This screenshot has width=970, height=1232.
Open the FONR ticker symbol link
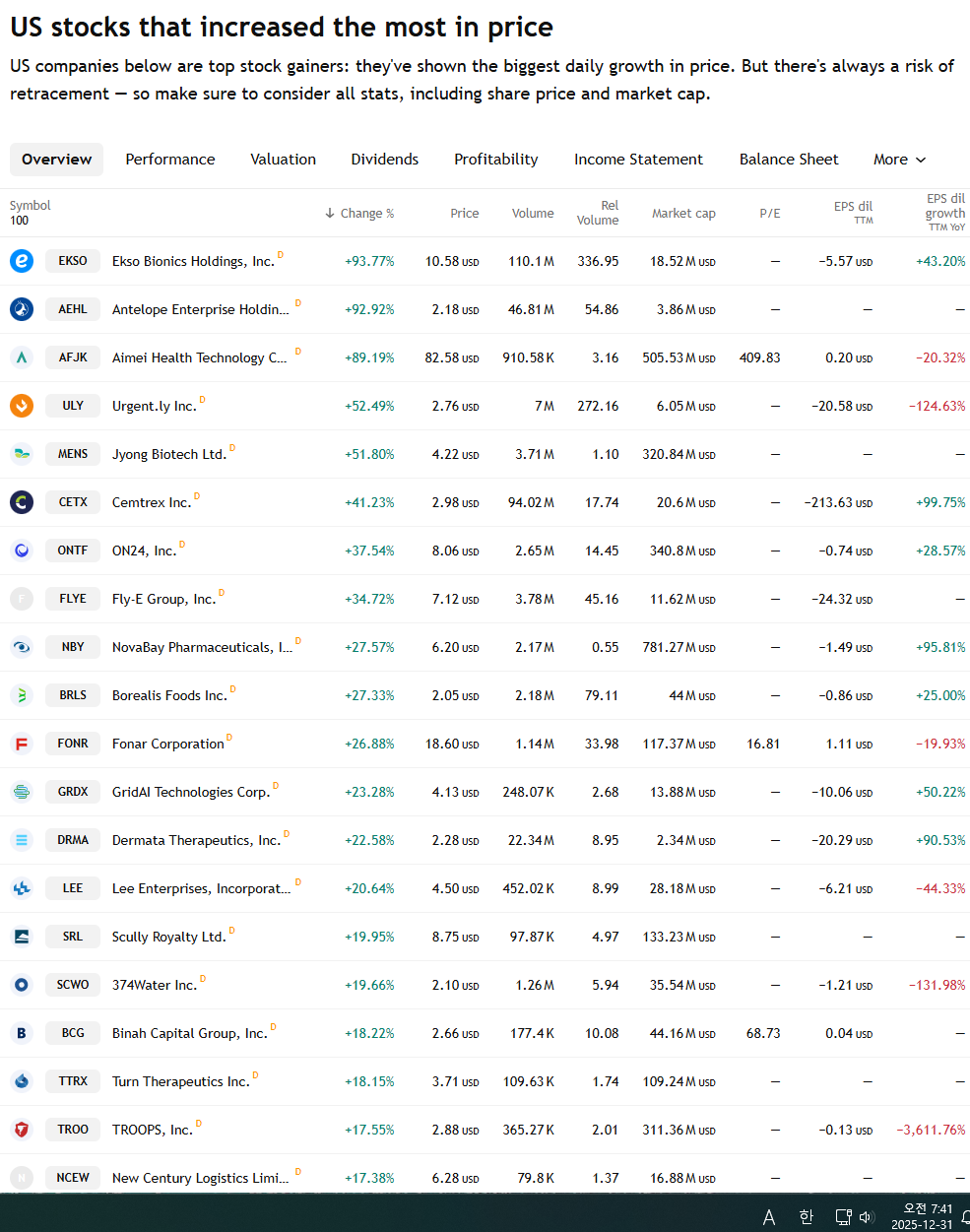pyautogui.click(x=73, y=744)
